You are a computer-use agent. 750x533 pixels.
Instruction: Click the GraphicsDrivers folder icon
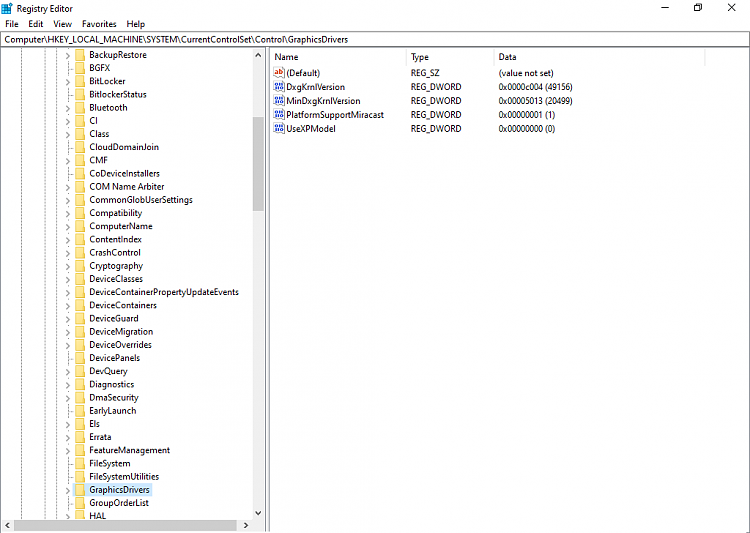coord(80,490)
